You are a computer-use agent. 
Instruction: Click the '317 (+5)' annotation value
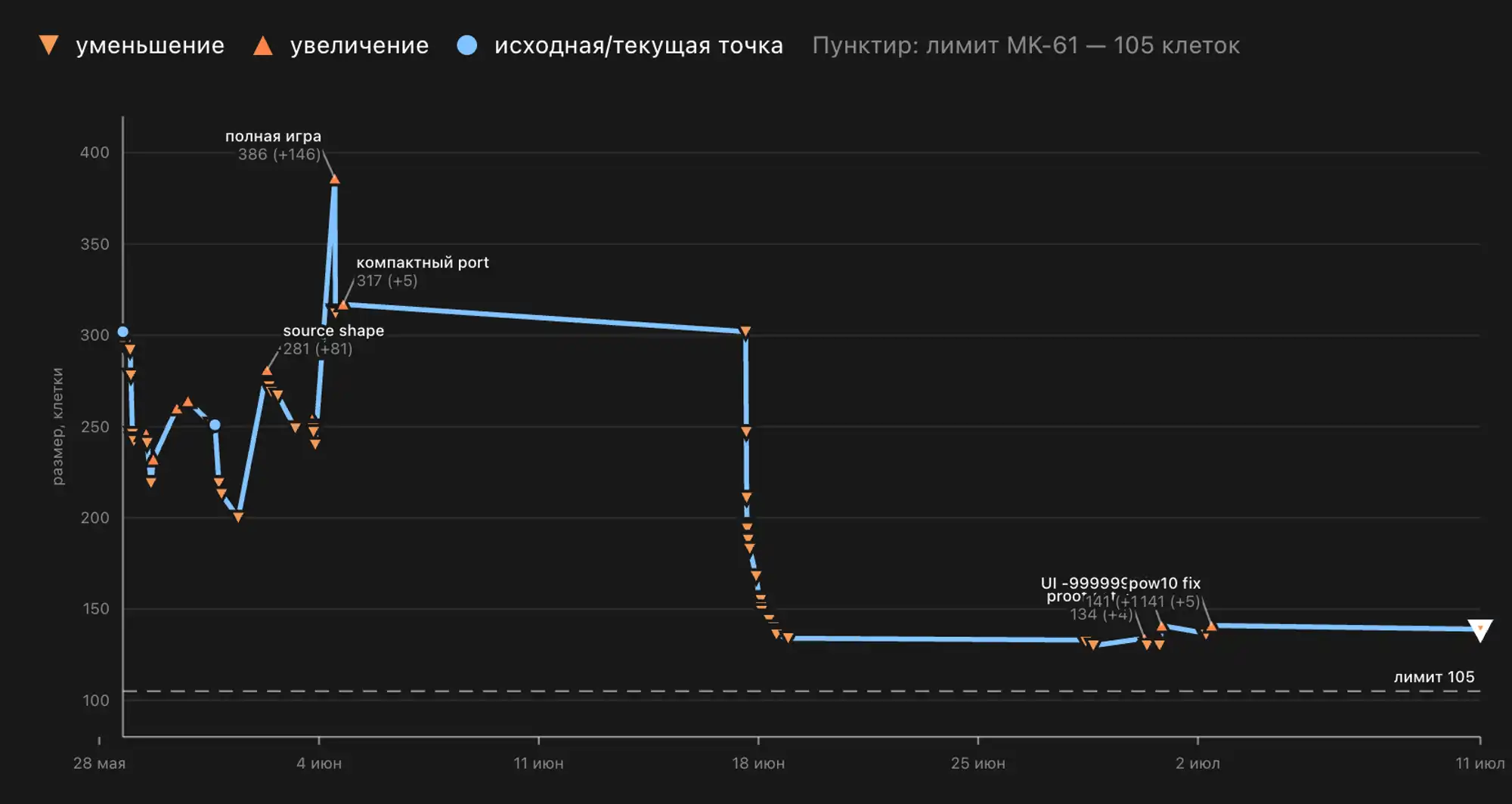coord(386,281)
